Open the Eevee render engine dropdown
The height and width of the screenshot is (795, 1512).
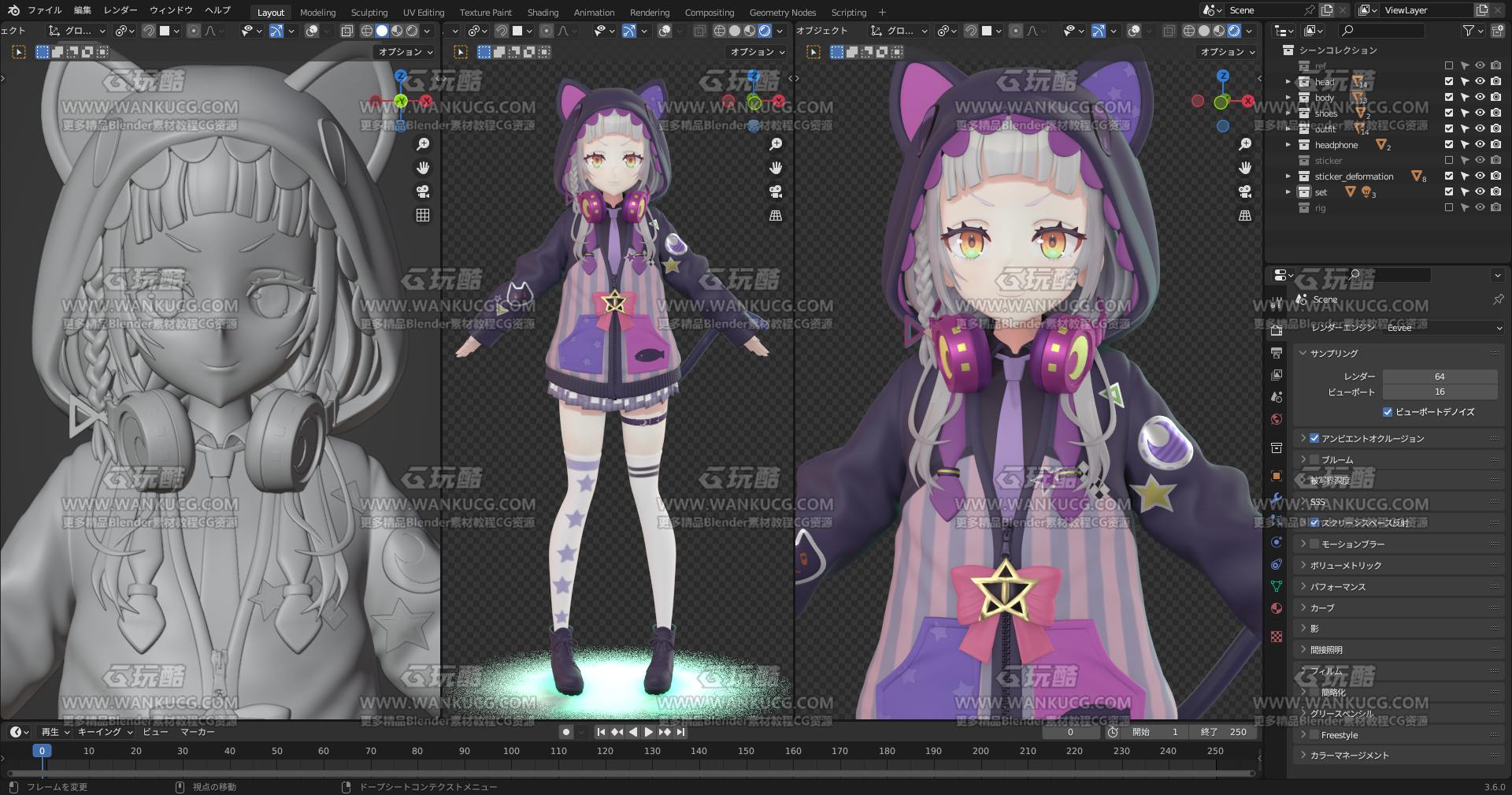[1443, 328]
